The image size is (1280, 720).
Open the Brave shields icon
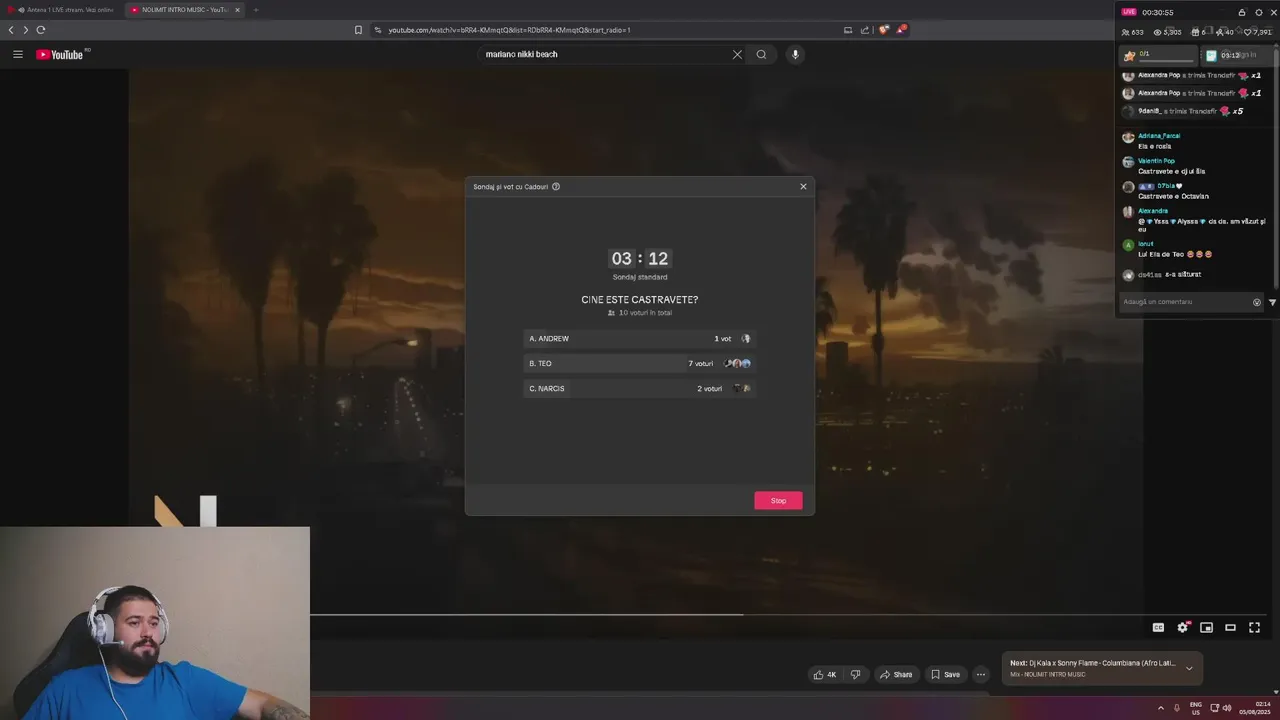pyautogui.click(x=883, y=30)
